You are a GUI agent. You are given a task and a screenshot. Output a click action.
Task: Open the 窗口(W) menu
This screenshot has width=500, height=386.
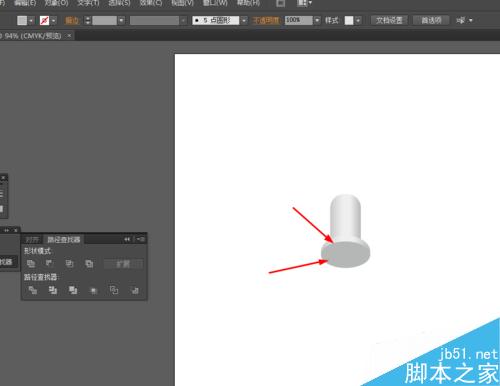215,3
